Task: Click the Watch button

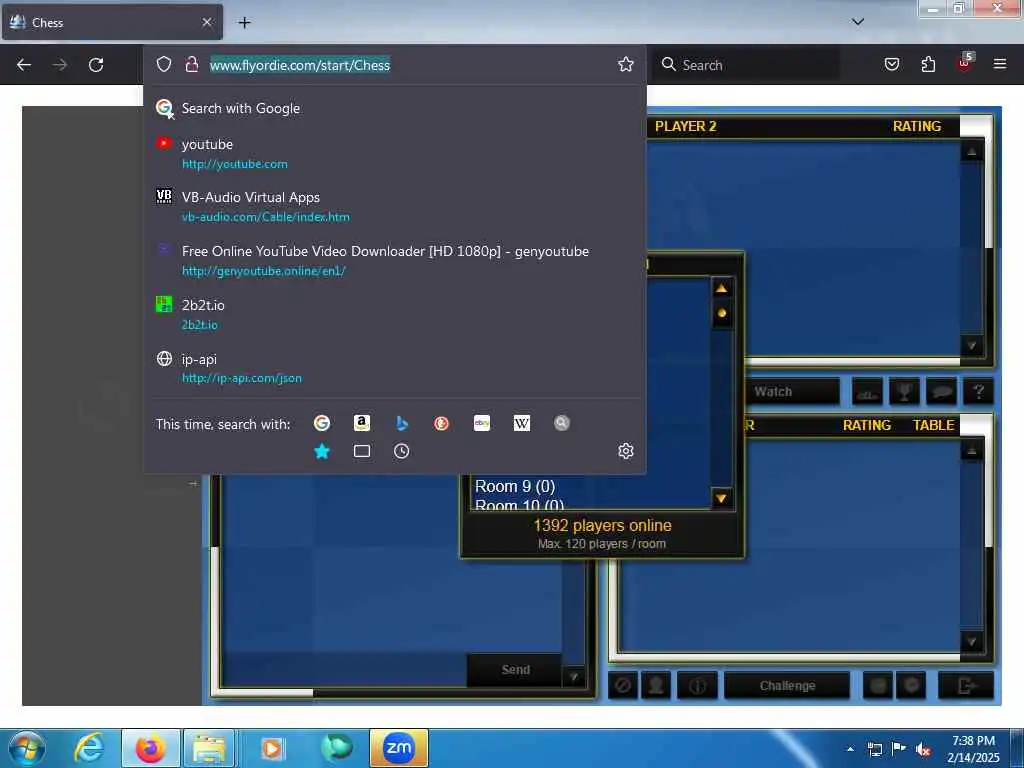Action: [x=792, y=392]
